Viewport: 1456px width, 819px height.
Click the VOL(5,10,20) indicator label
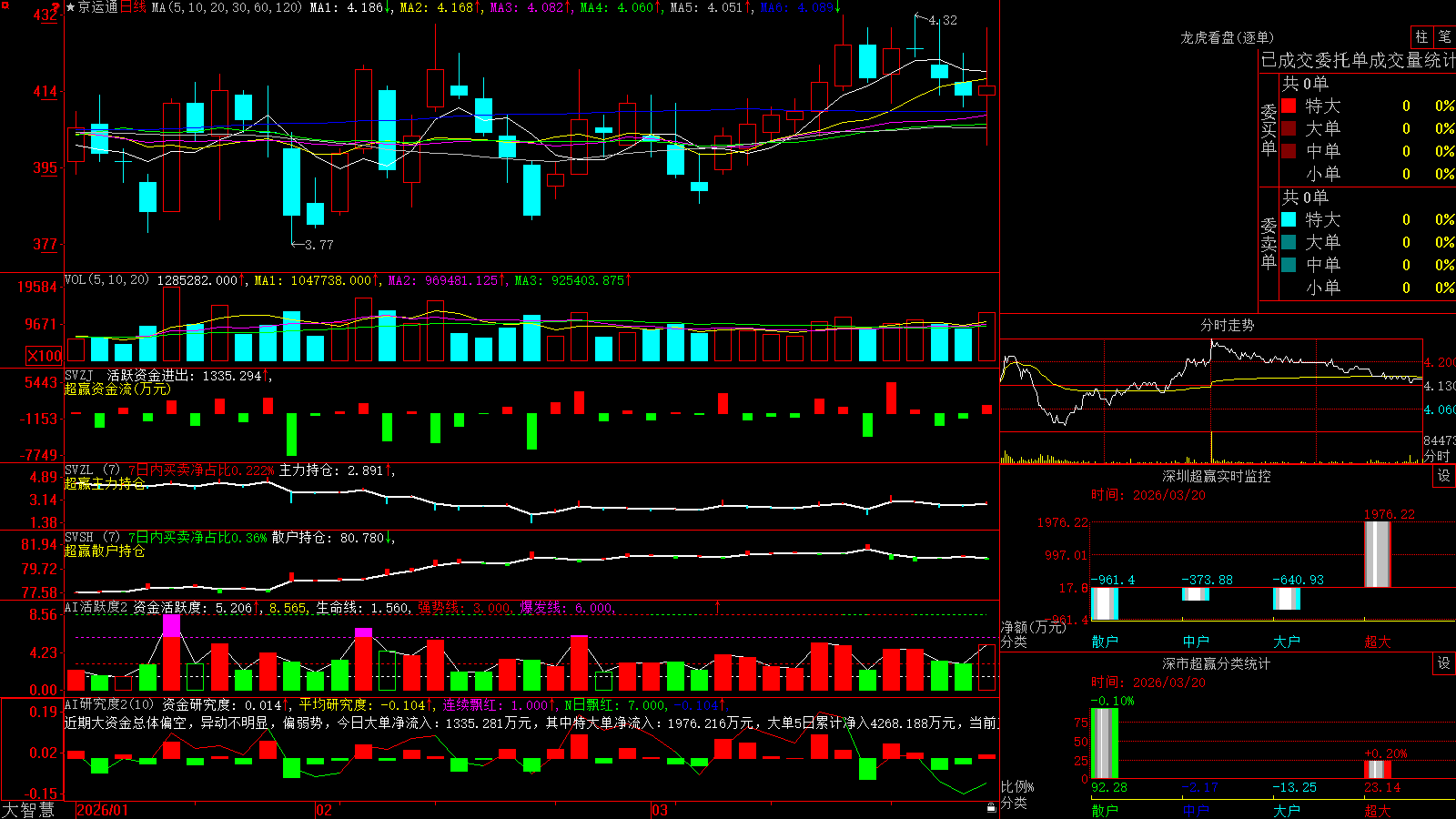[x=106, y=280]
